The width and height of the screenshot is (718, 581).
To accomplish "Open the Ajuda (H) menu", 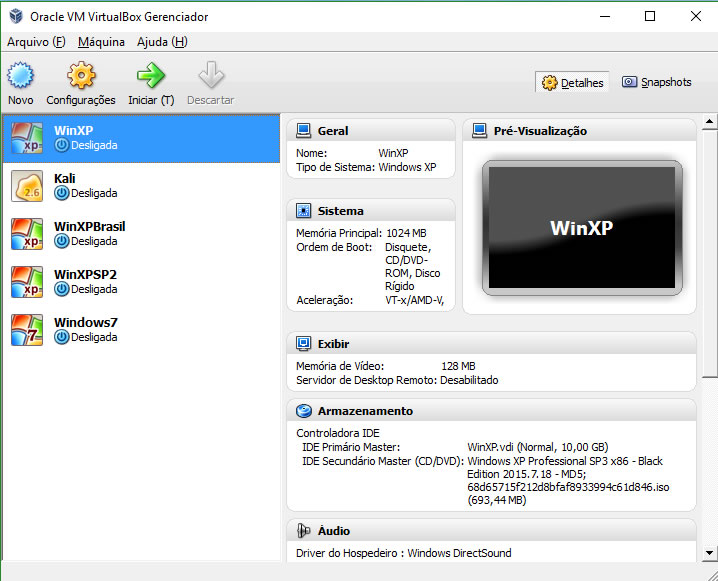I will tap(162, 42).
